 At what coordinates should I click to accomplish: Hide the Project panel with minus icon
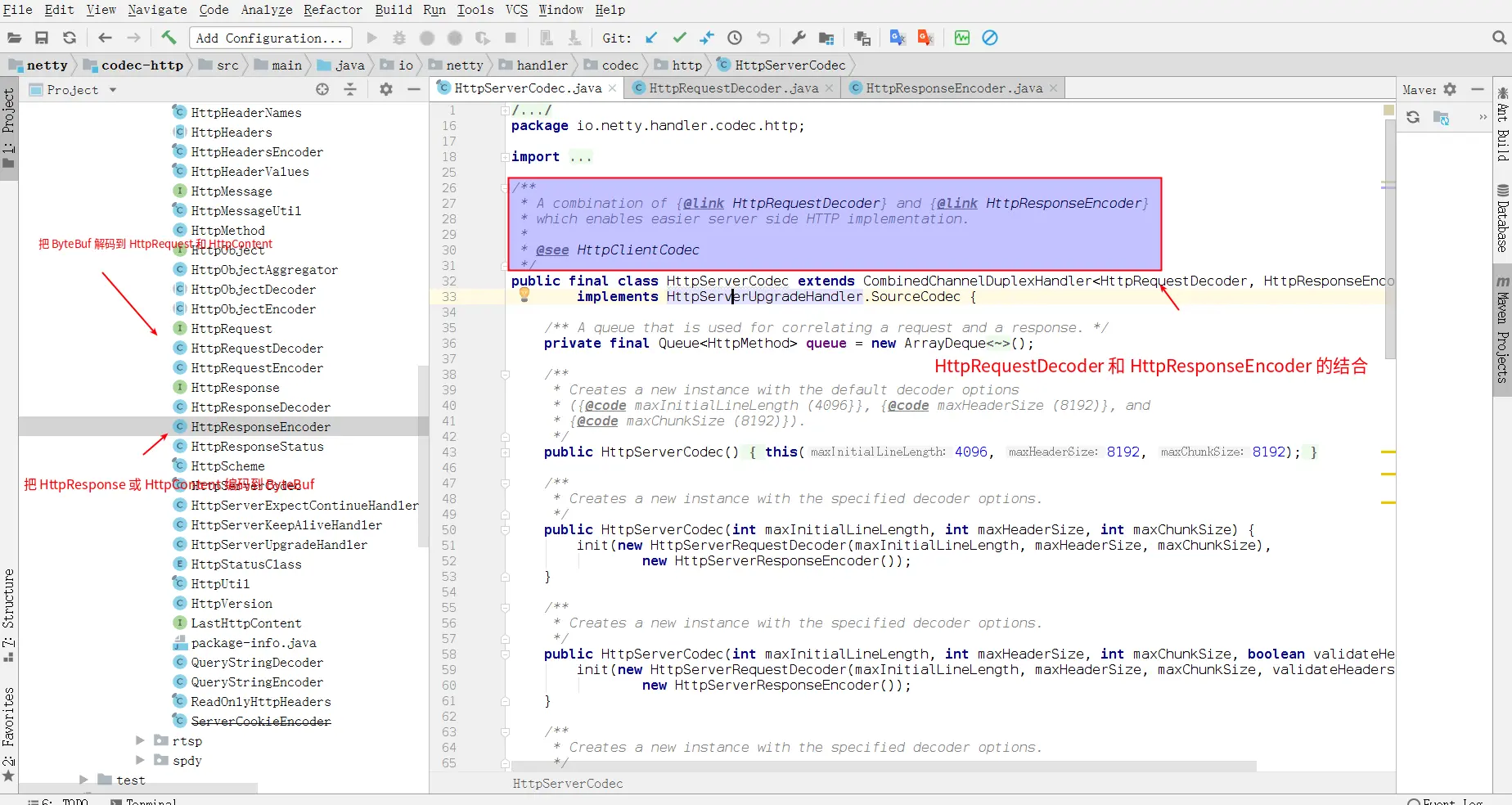pyautogui.click(x=414, y=89)
